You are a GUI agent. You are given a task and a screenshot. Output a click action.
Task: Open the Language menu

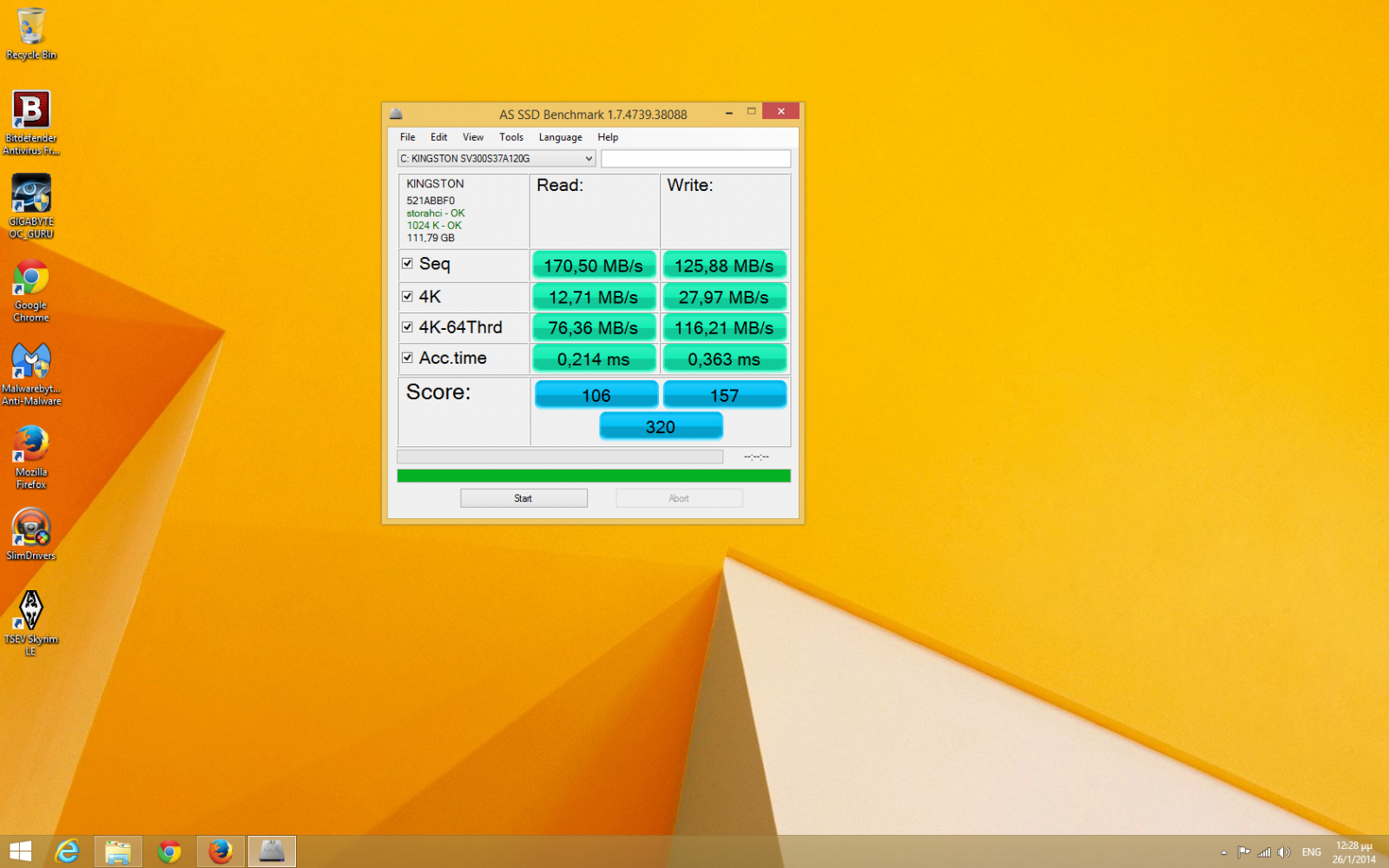[560, 137]
